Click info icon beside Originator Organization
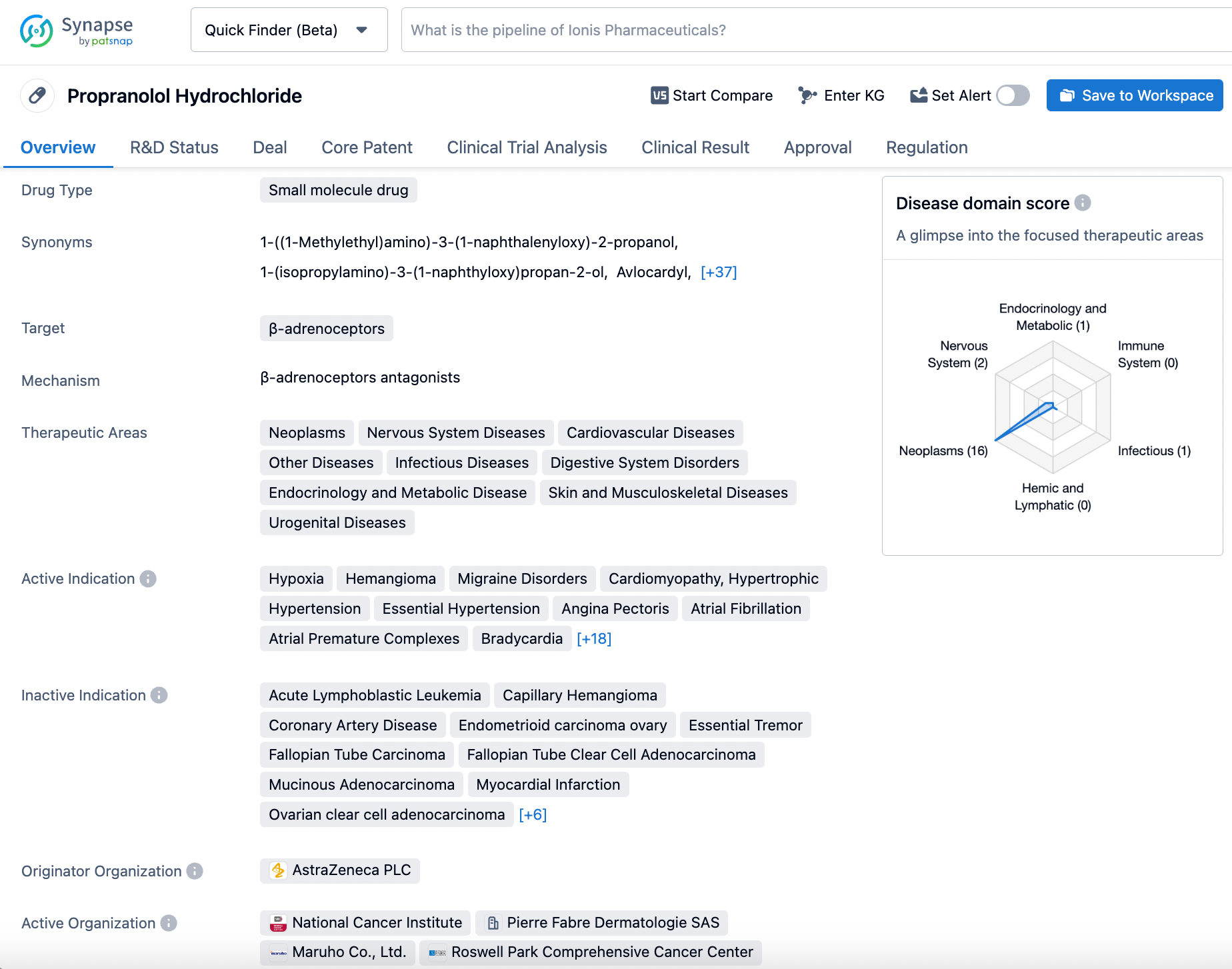The width and height of the screenshot is (1232, 969). (195, 872)
